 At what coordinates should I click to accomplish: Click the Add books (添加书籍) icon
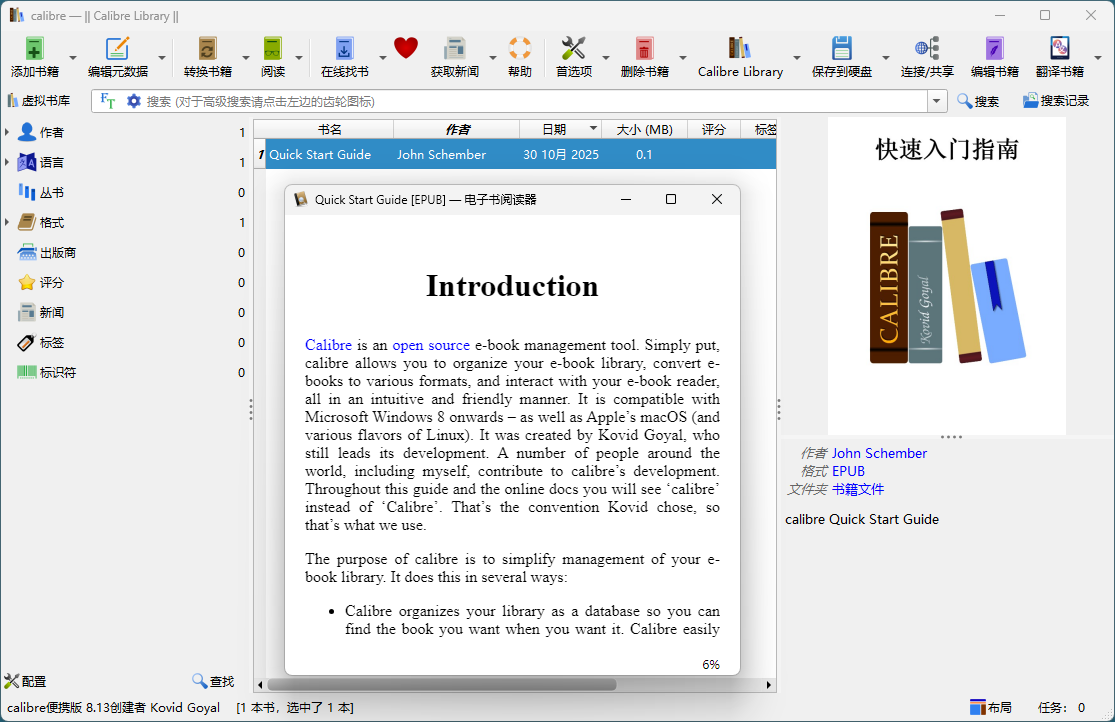[x=34, y=50]
